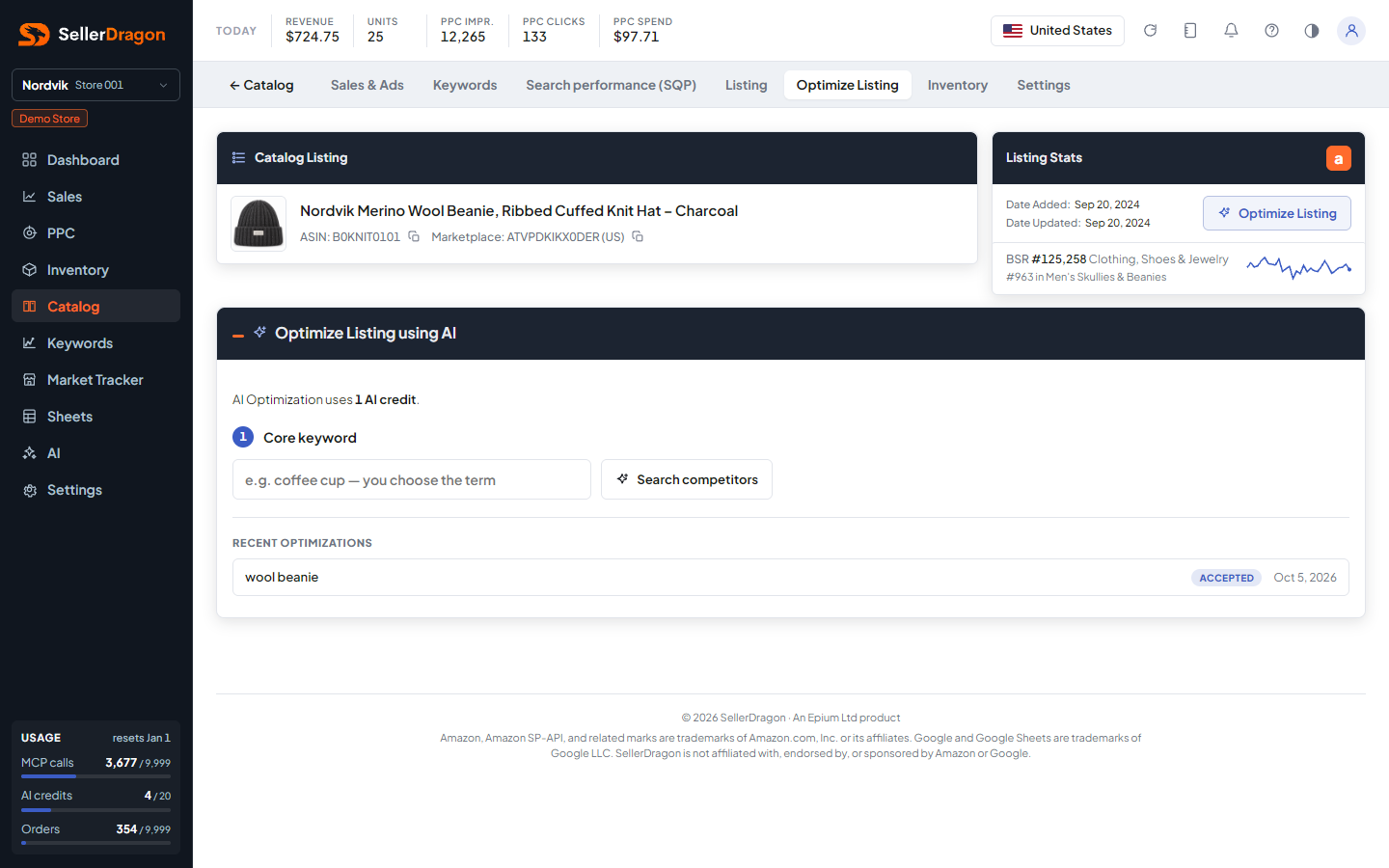The width and height of the screenshot is (1389, 868).
Task: Collapse the Optimize Listing using AI panel
Action: point(238,335)
